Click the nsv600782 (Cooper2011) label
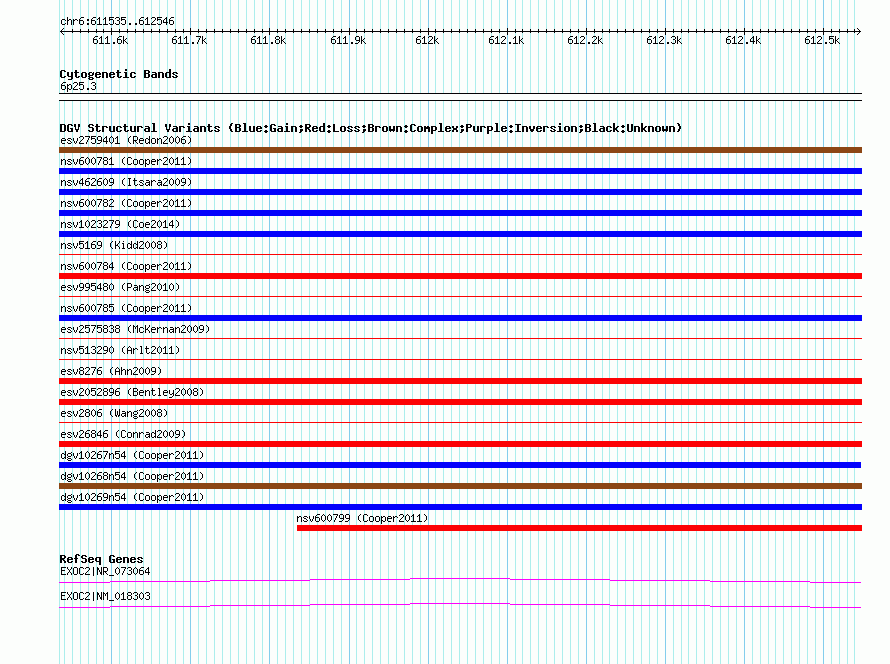 click(126, 203)
